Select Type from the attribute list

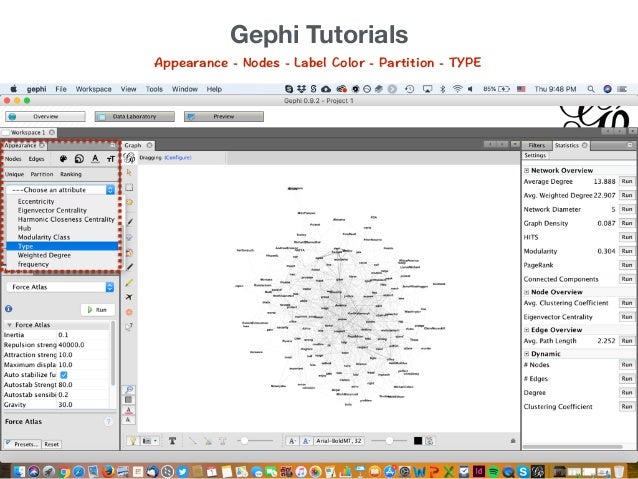pyautogui.click(x=62, y=246)
